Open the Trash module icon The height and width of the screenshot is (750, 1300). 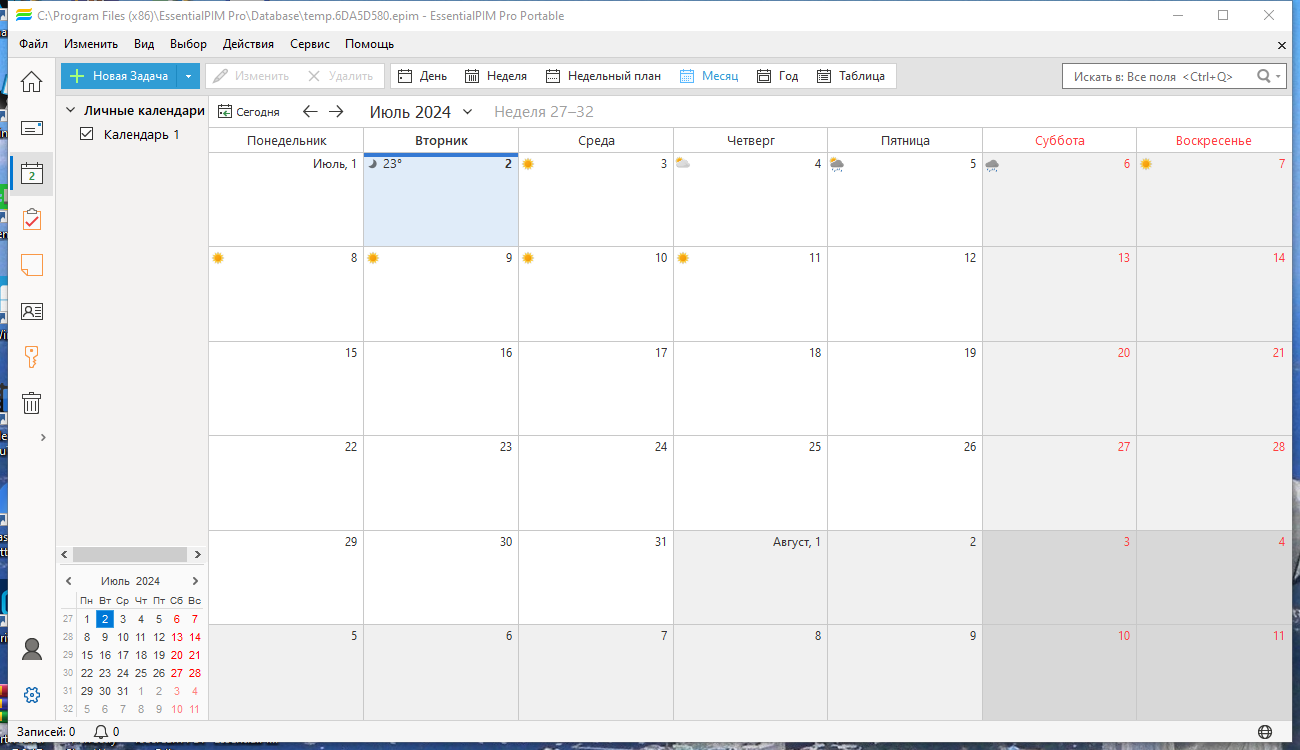point(32,403)
